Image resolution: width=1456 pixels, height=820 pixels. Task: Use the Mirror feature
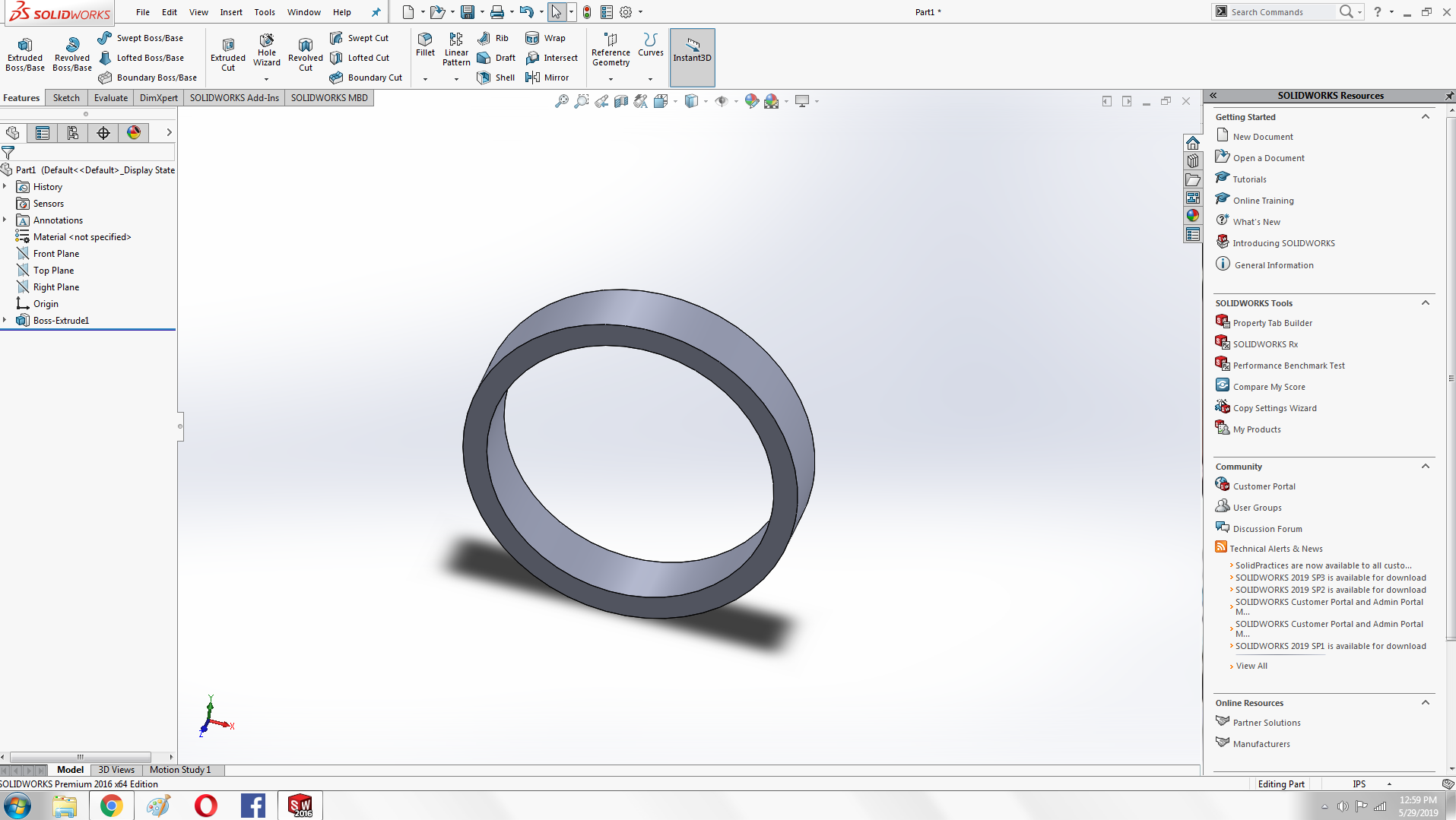547,78
